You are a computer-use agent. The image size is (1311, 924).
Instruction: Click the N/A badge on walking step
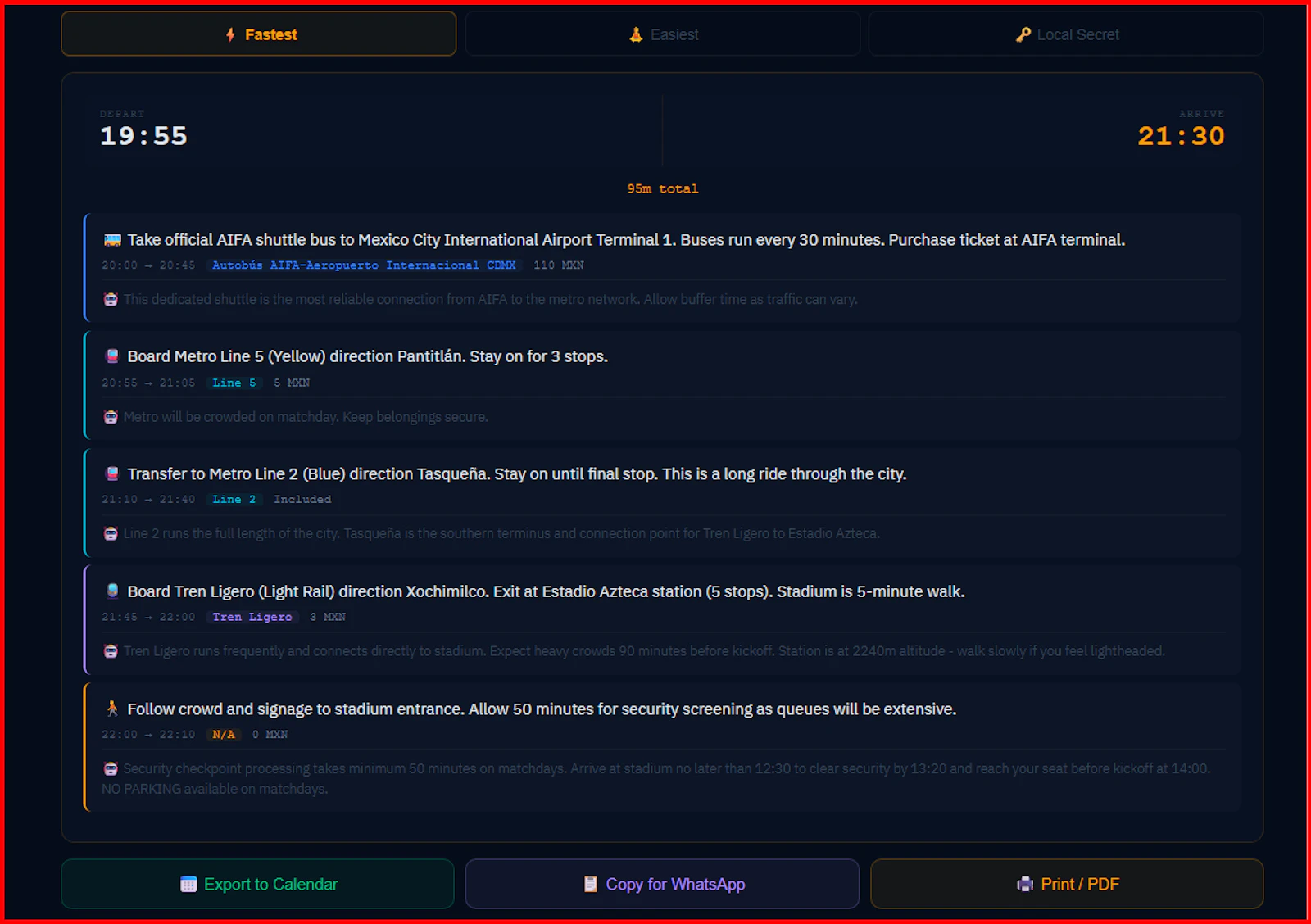224,734
